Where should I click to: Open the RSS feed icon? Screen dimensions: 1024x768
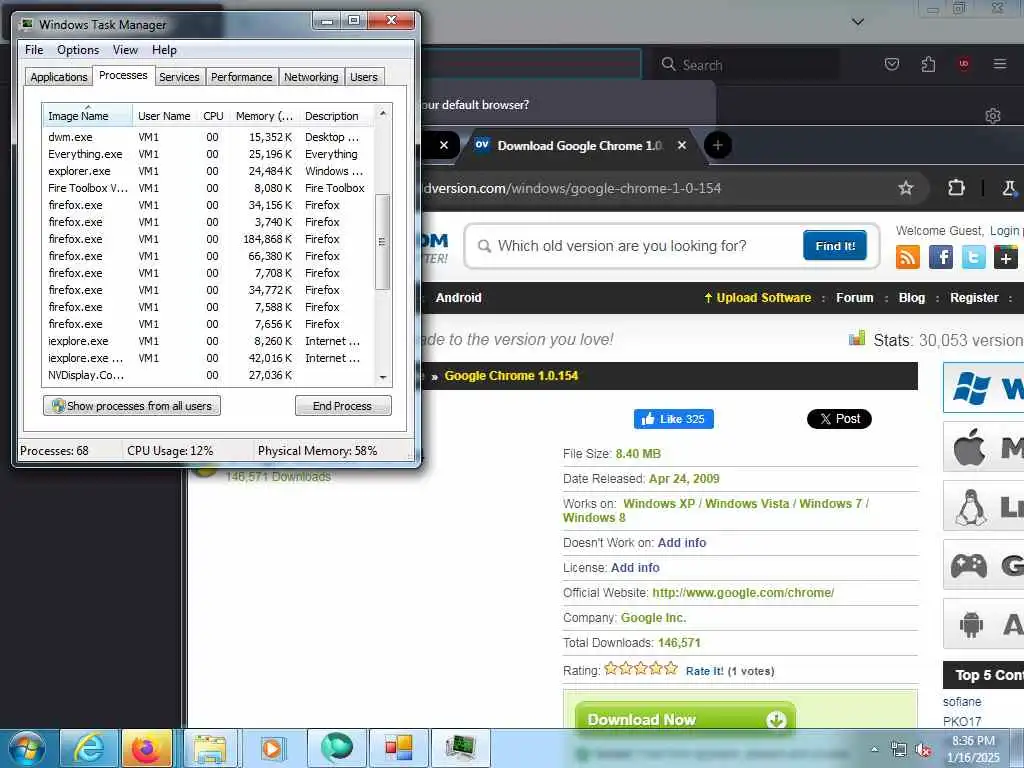pos(908,257)
